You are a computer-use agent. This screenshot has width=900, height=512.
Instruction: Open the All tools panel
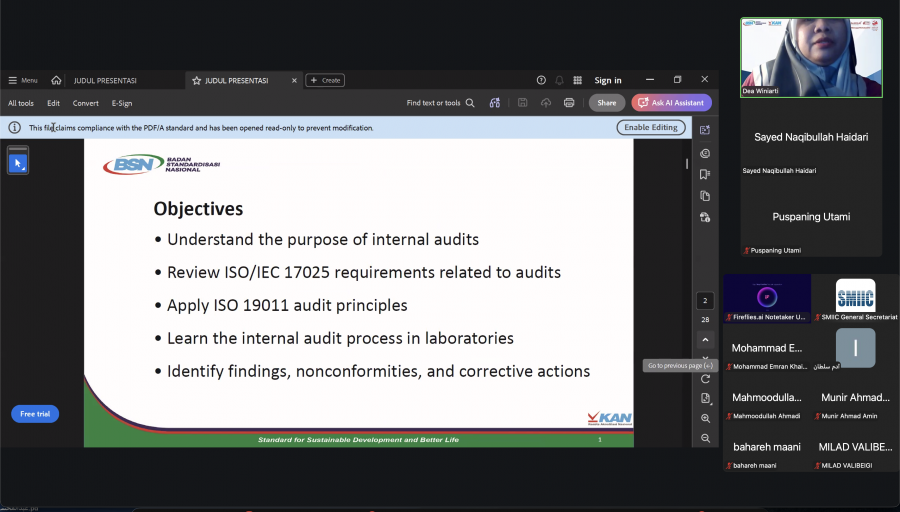[21, 103]
